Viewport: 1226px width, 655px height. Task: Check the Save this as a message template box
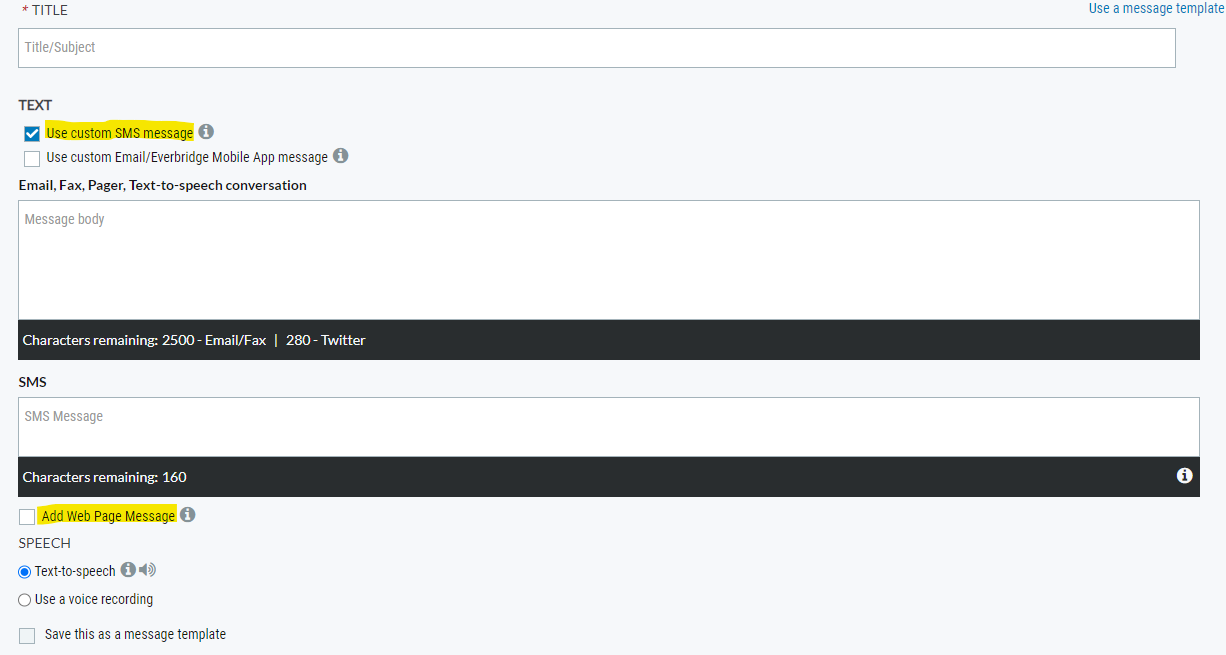pyautogui.click(x=27, y=635)
